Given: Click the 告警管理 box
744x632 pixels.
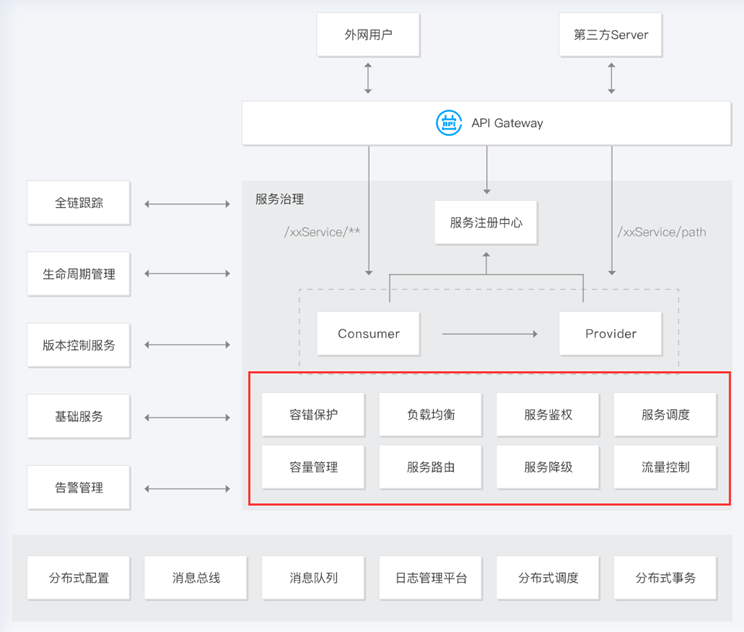Looking at the screenshot, I should (78, 487).
